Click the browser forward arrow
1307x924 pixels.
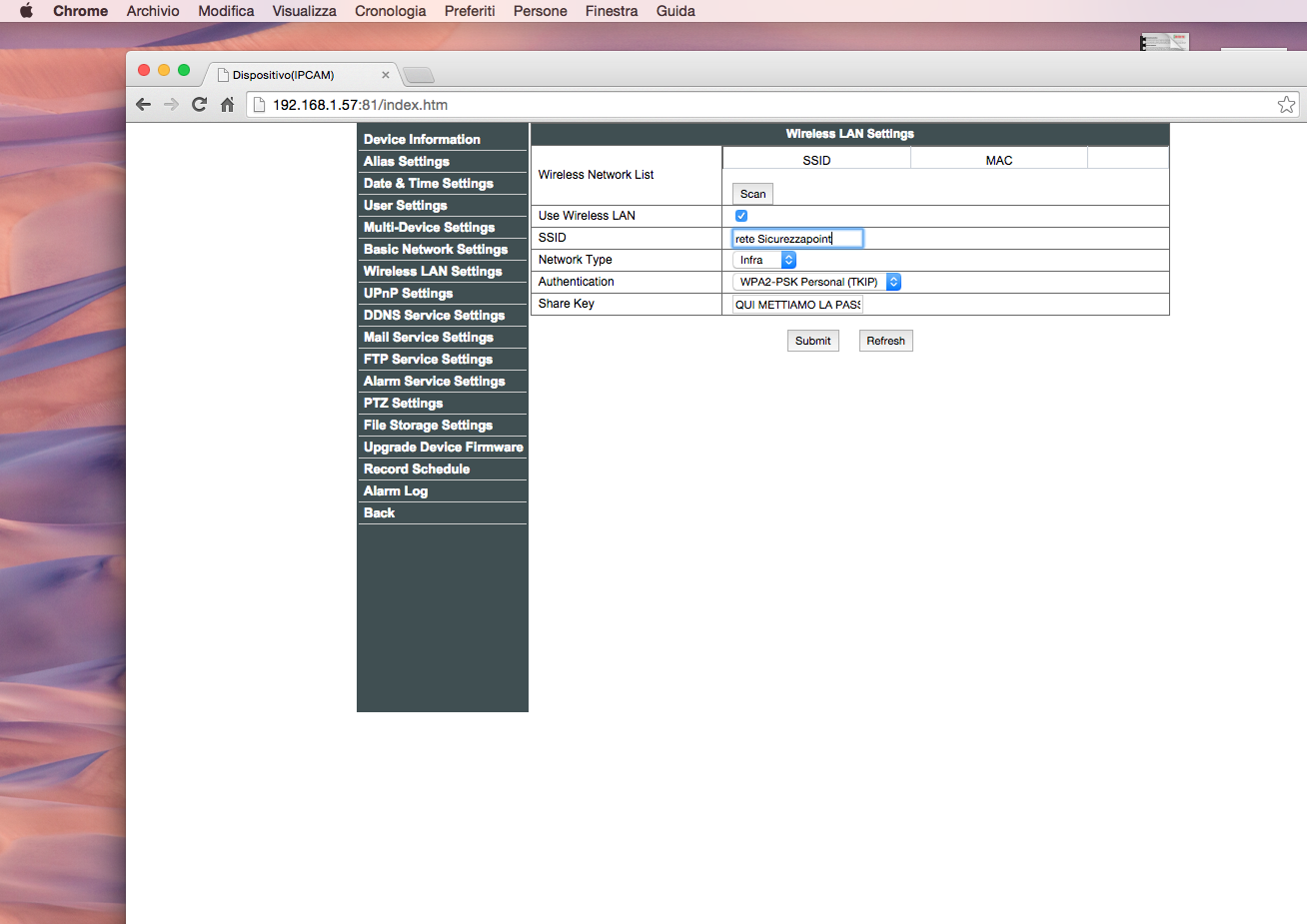pos(171,105)
